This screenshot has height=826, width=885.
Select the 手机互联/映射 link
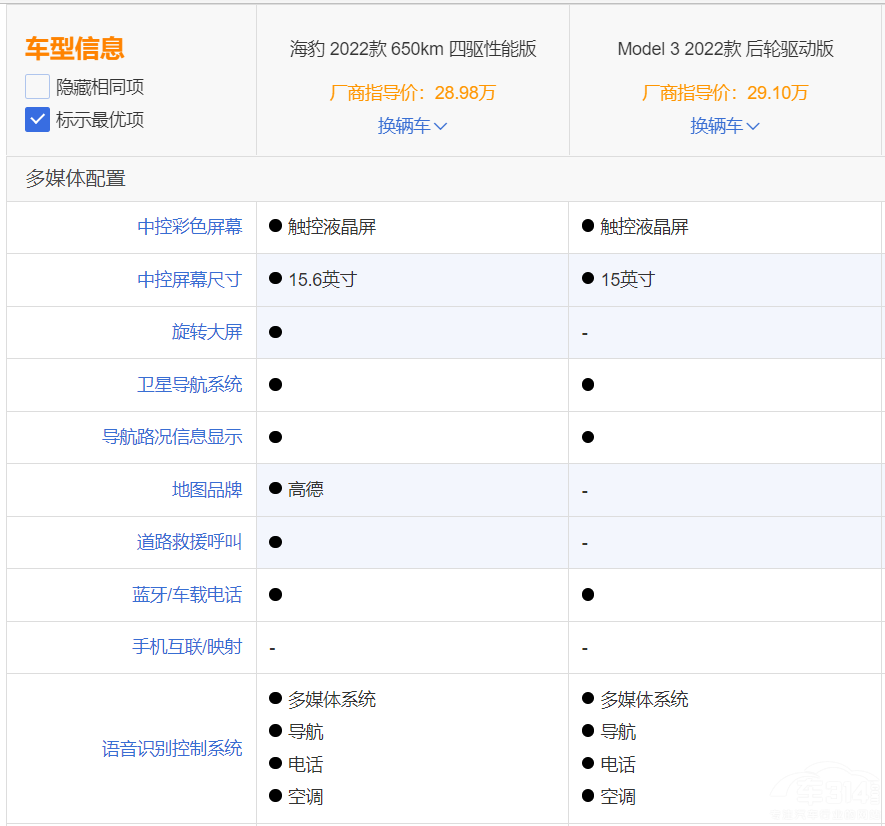pos(190,647)
